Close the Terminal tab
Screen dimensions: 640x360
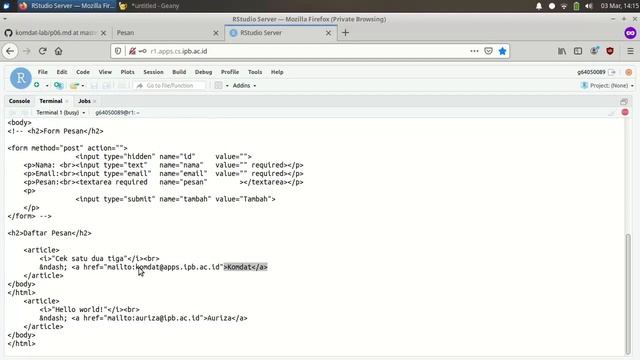coord(67,101)
